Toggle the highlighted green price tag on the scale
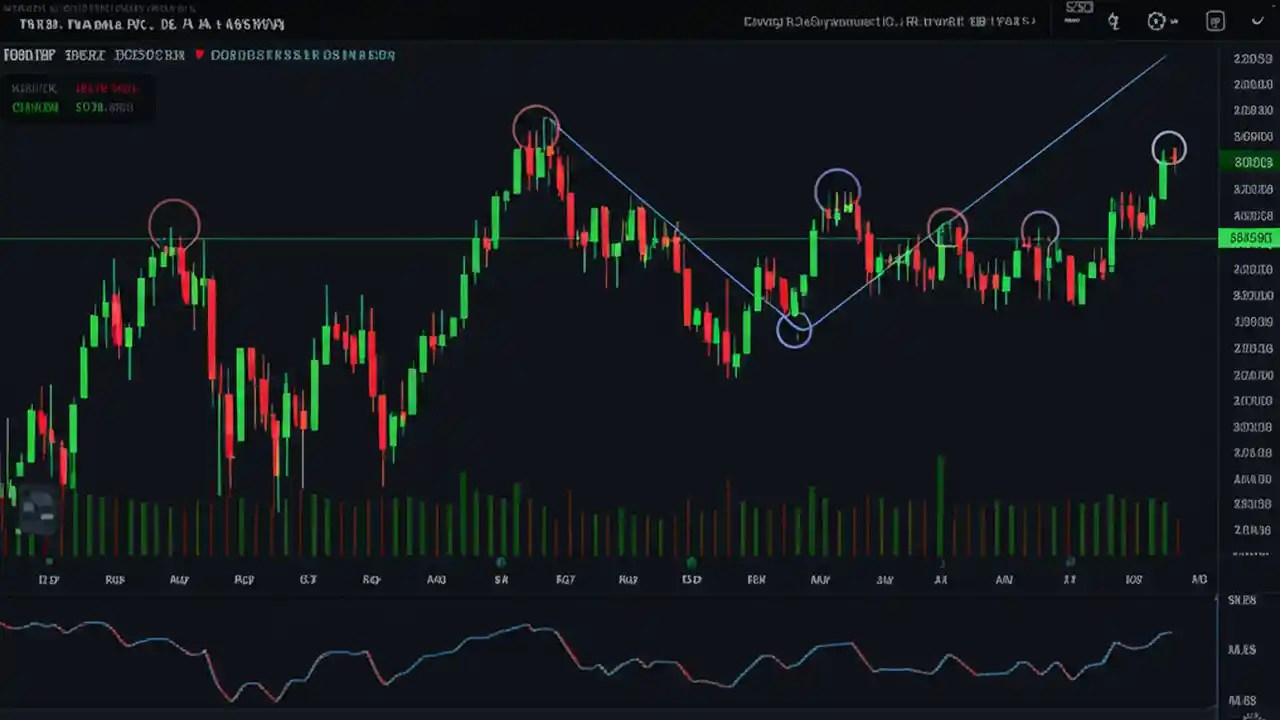Screen dimensions: 1280x720 coord(1251,161)
